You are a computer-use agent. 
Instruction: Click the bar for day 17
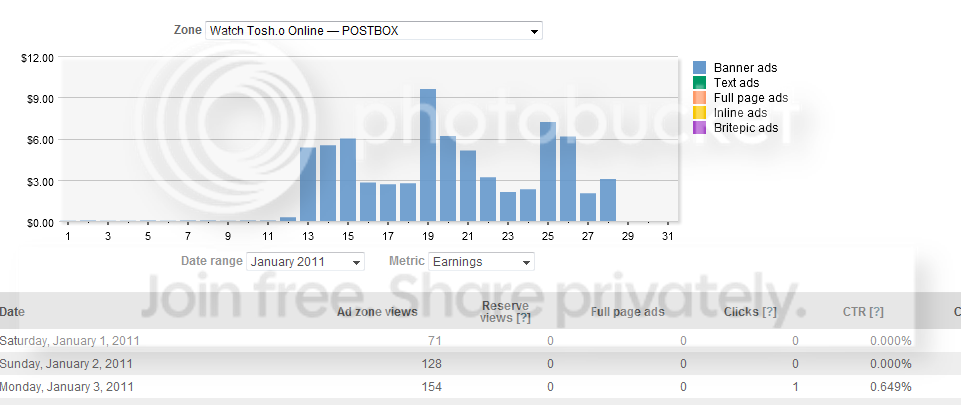(x=388, y=202)
